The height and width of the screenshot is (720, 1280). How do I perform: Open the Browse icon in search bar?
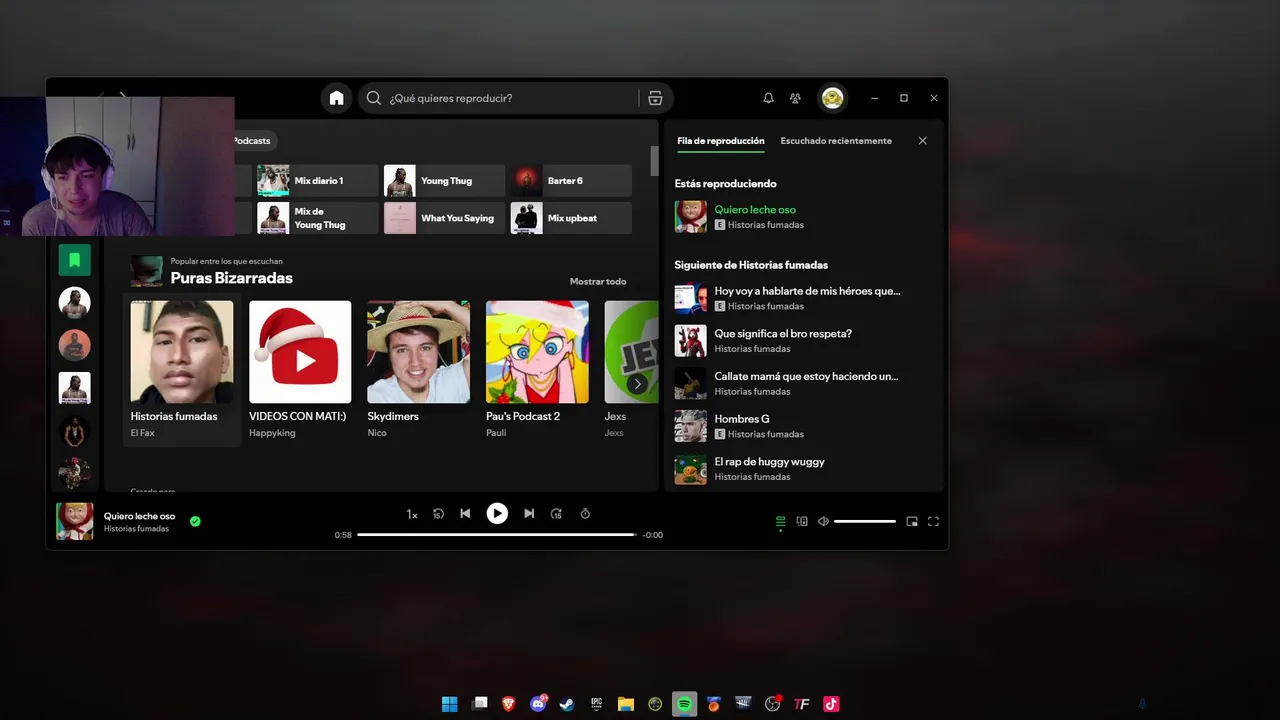(655, 98)
